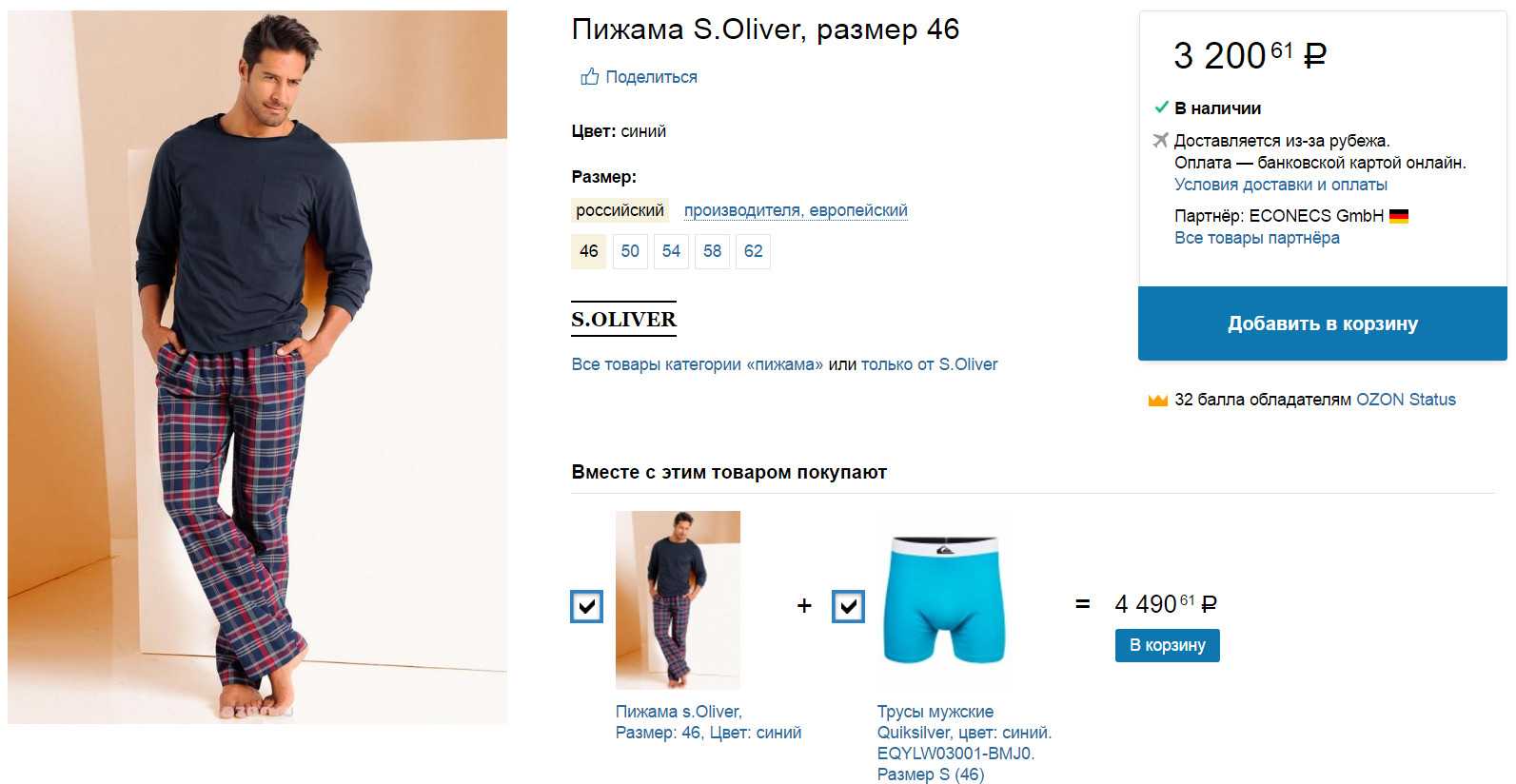The height and width of the screenshot is (784, 1516).
Task: Switch to производителя, европейский size tab
Action: [796, 210]
